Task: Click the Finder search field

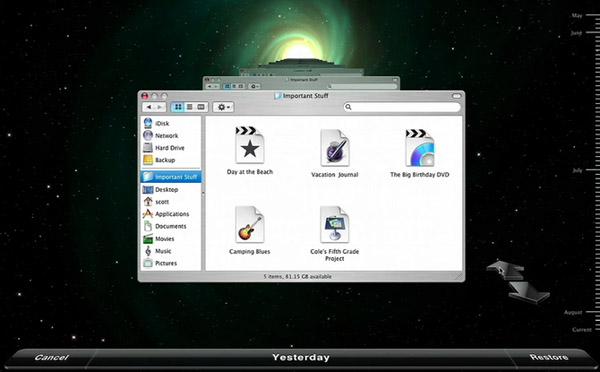Action: point(402,107)
